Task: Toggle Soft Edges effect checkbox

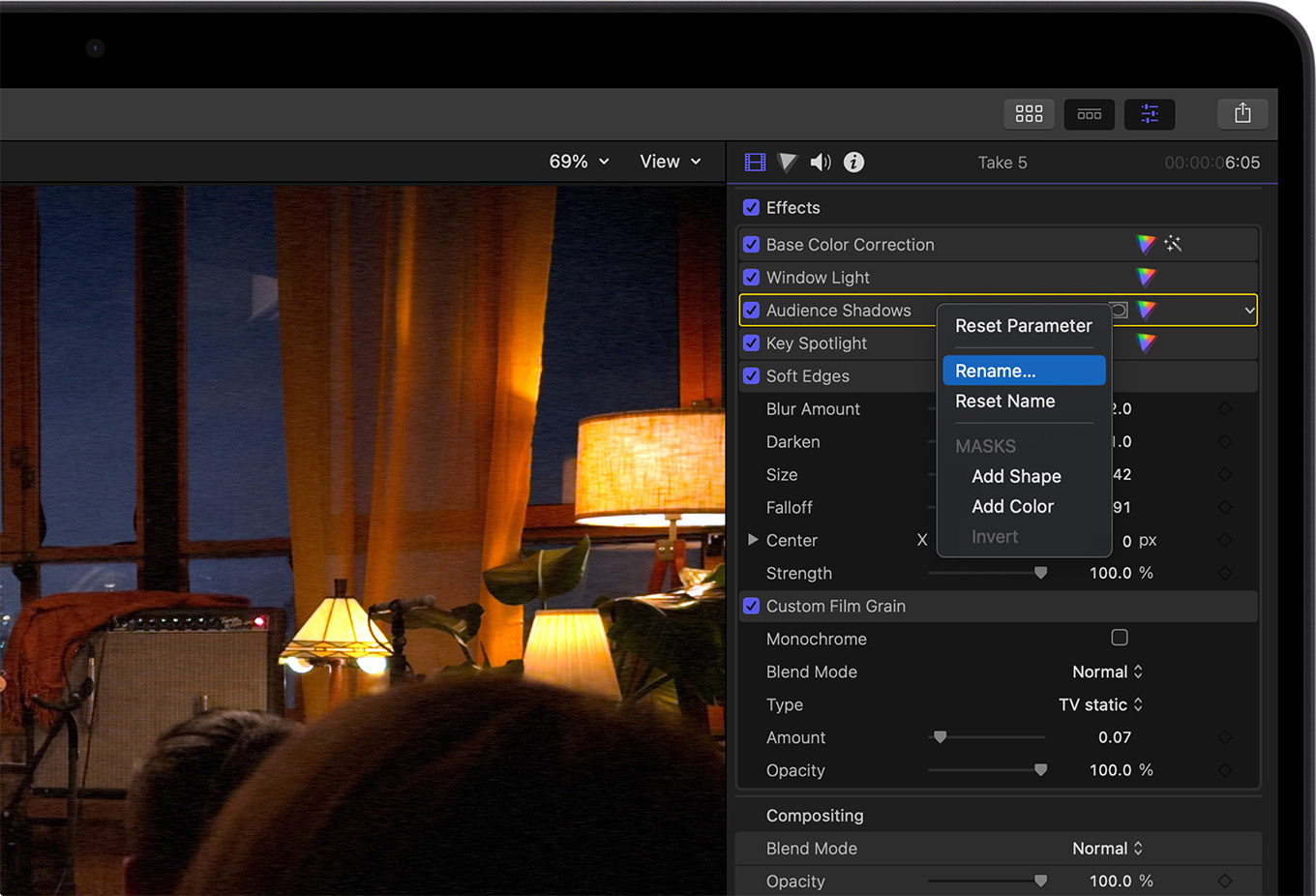Action: click(x=751, y=375)
